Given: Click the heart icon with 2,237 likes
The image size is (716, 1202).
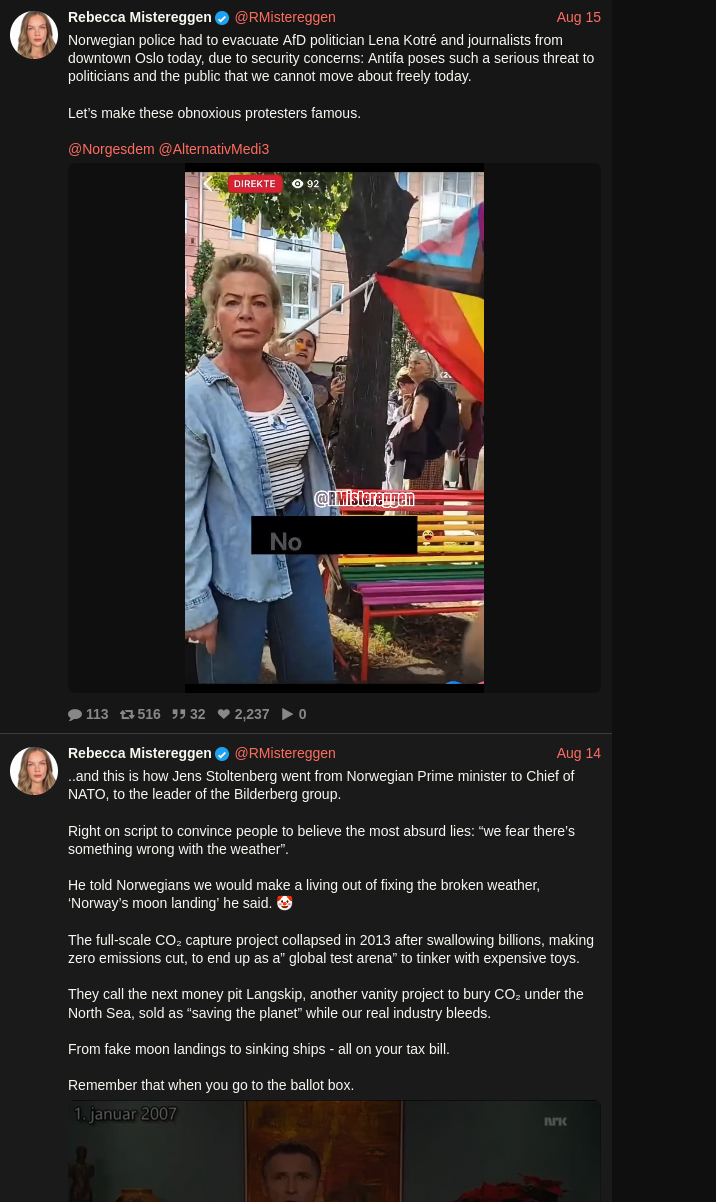Looking at the screenshot, I should pyautogui.click(x=224, y=714).
